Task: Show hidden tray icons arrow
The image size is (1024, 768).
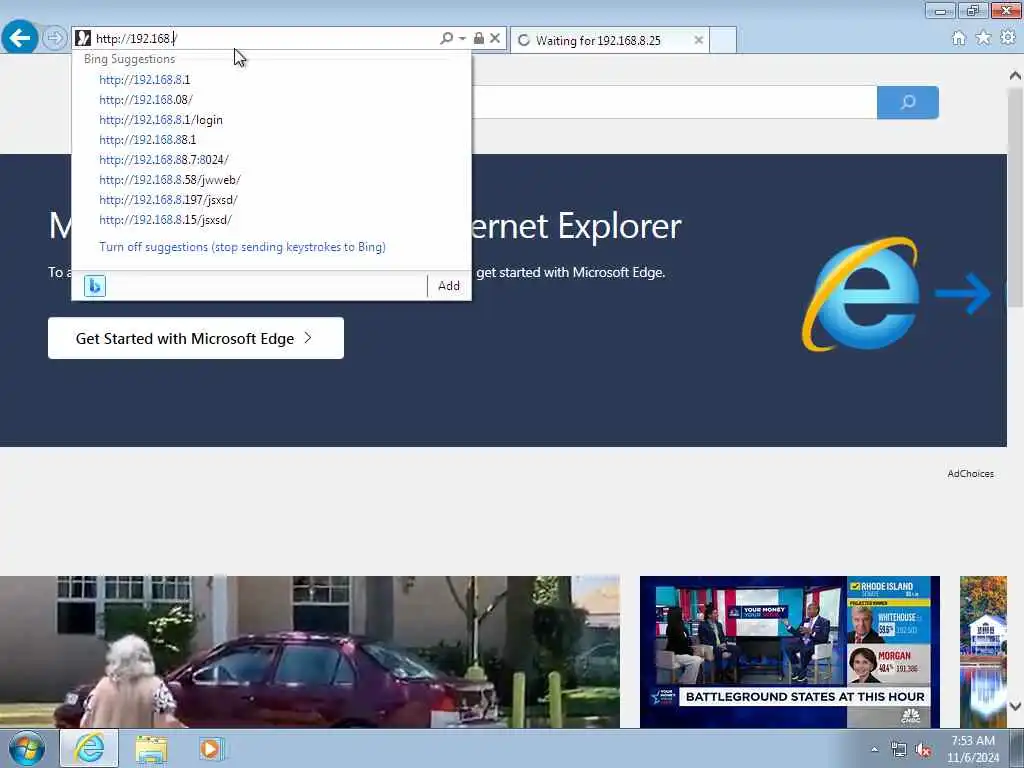Action: tap(874, 749)
